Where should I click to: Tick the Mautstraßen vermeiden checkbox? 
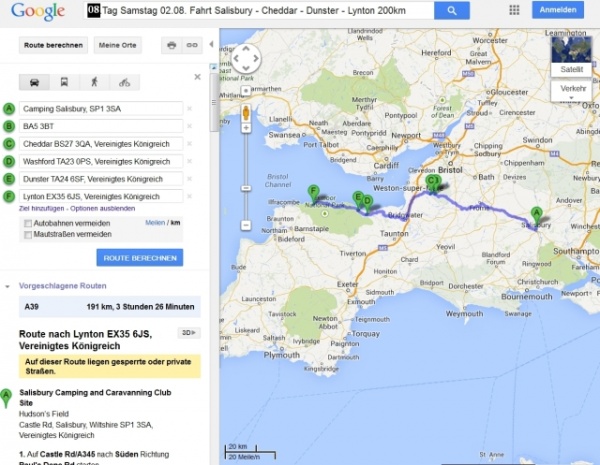(27, 234)
